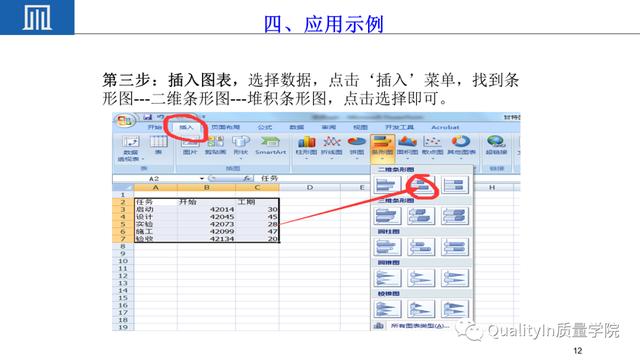Switch to the 公式 ribbon tab
640x360 pixels.
point(264,127)
